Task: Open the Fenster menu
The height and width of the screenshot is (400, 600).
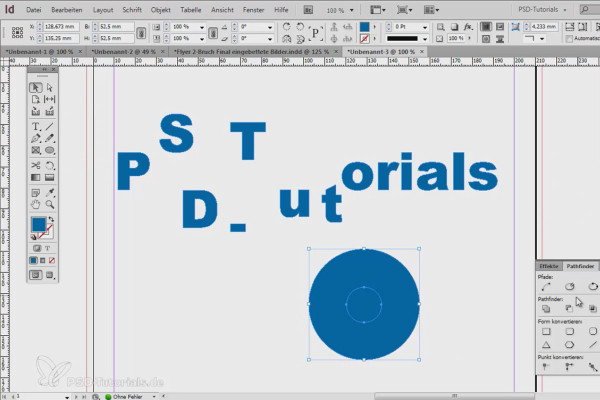Action: coord(253,10)
